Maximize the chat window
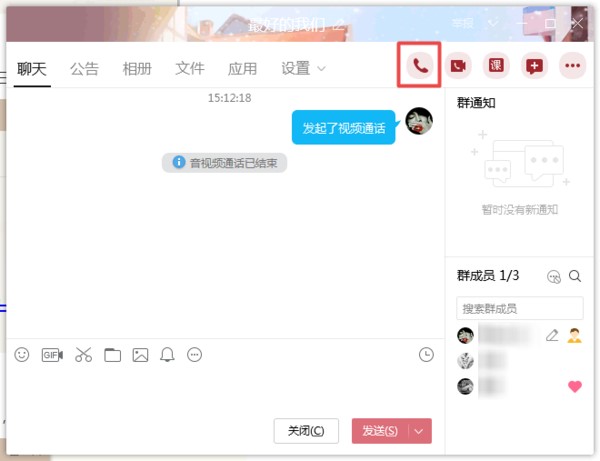This screenshot has width=600, height=461. pos(550,24)
